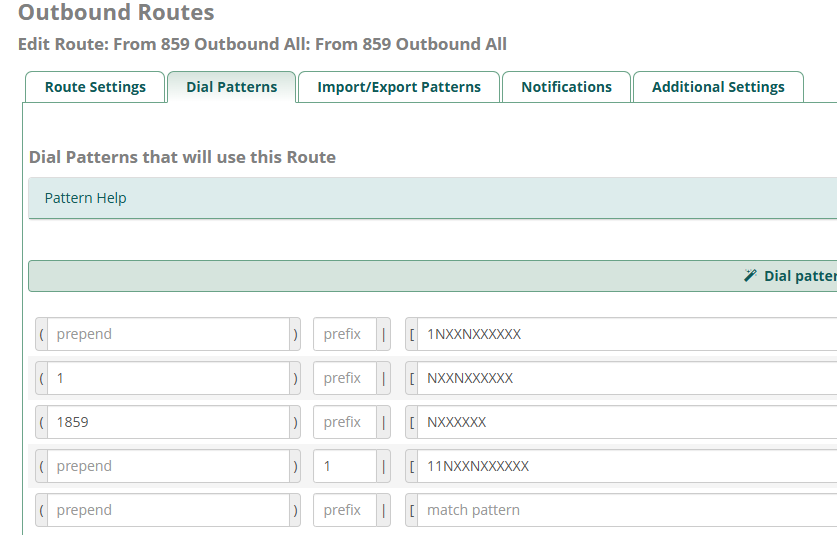Expand the Pattern Help section
Viewport: 837px width, 535px height.
[x=86, y=198]
